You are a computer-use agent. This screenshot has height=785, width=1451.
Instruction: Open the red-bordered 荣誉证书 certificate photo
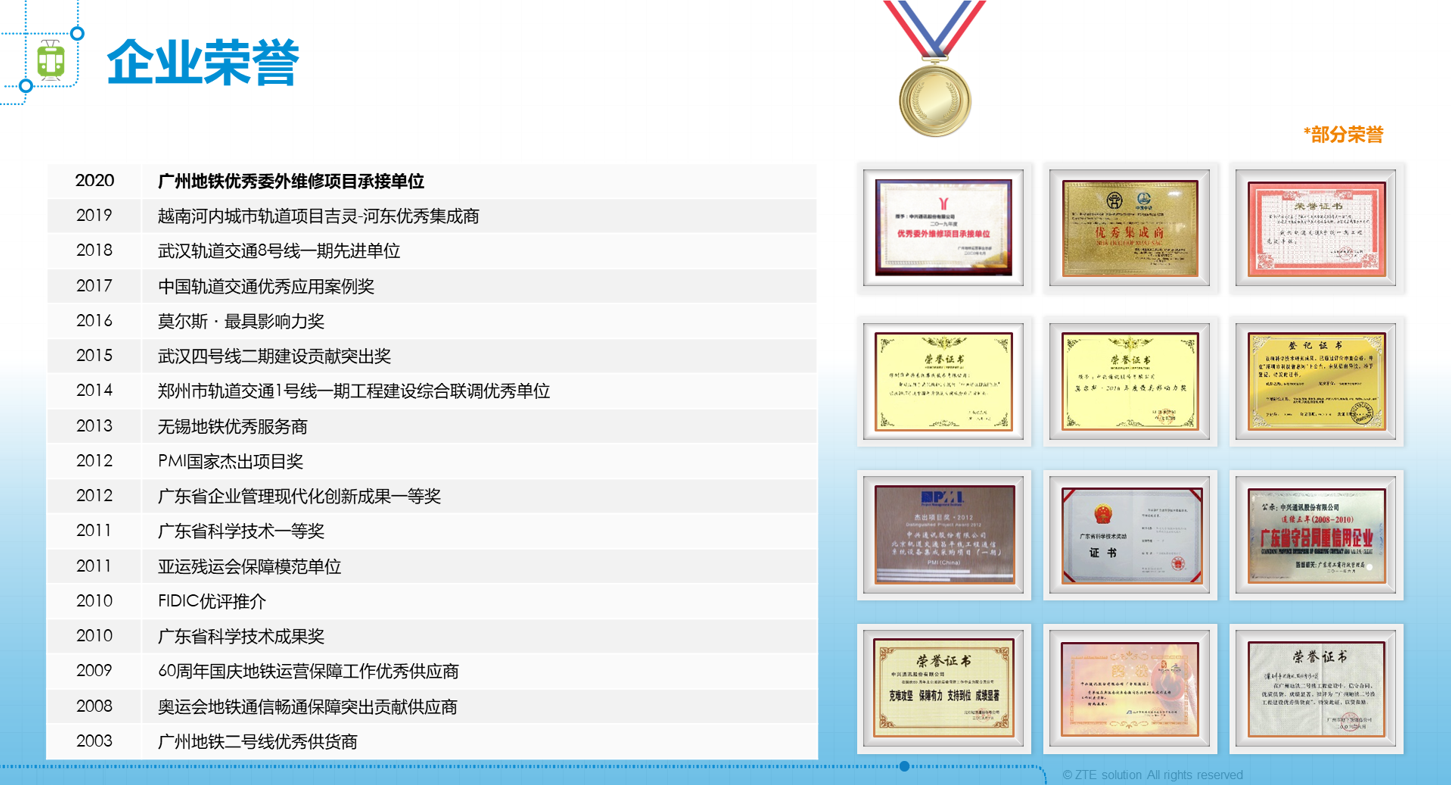pyautogui.click(x=1316, y=228)
